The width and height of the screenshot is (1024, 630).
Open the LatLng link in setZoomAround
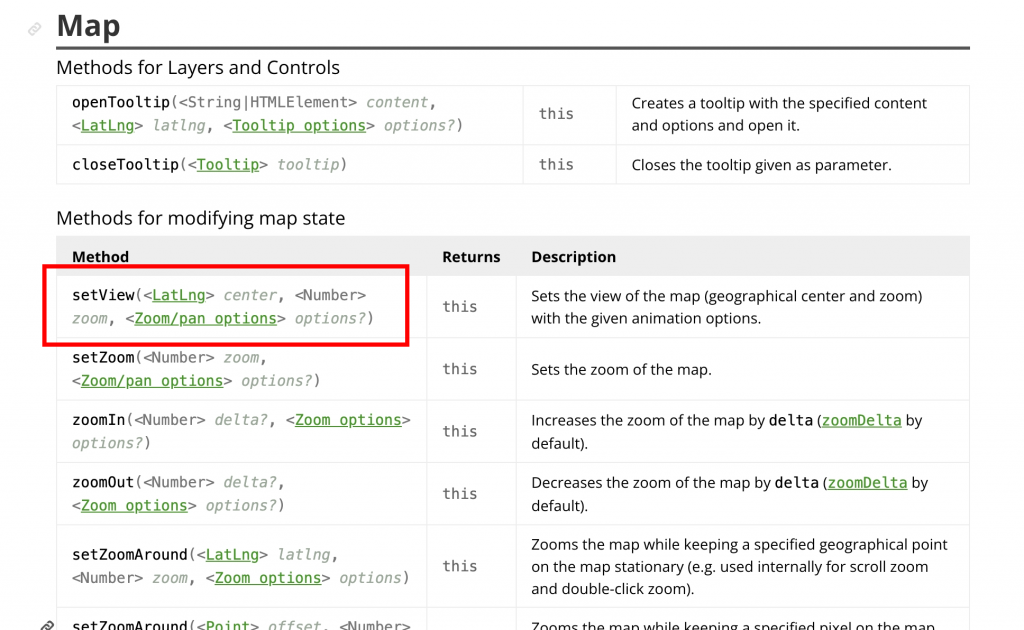pyautogui.click(x=231, y=554)
